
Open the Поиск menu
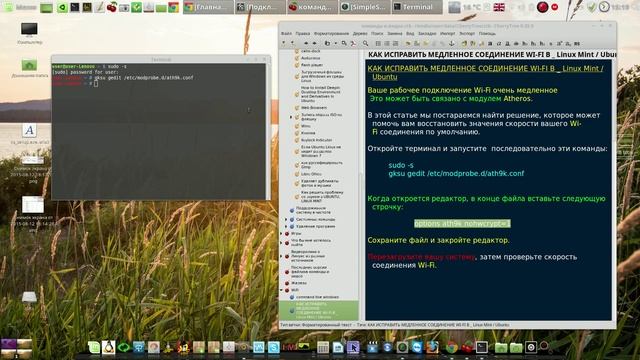click(377, 33)
